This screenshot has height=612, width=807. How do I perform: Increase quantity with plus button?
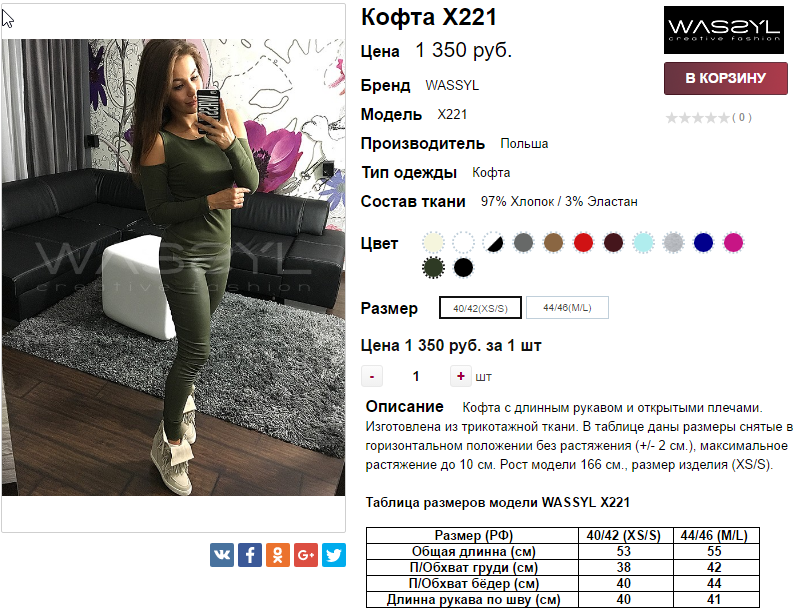coord(461,376)
